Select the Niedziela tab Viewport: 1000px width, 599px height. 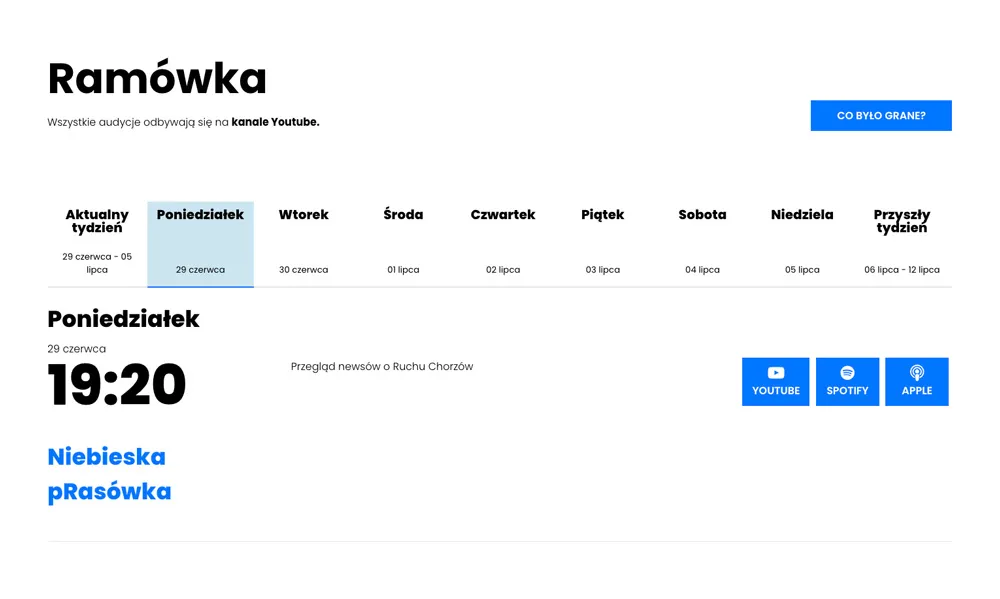pos(802,244)
